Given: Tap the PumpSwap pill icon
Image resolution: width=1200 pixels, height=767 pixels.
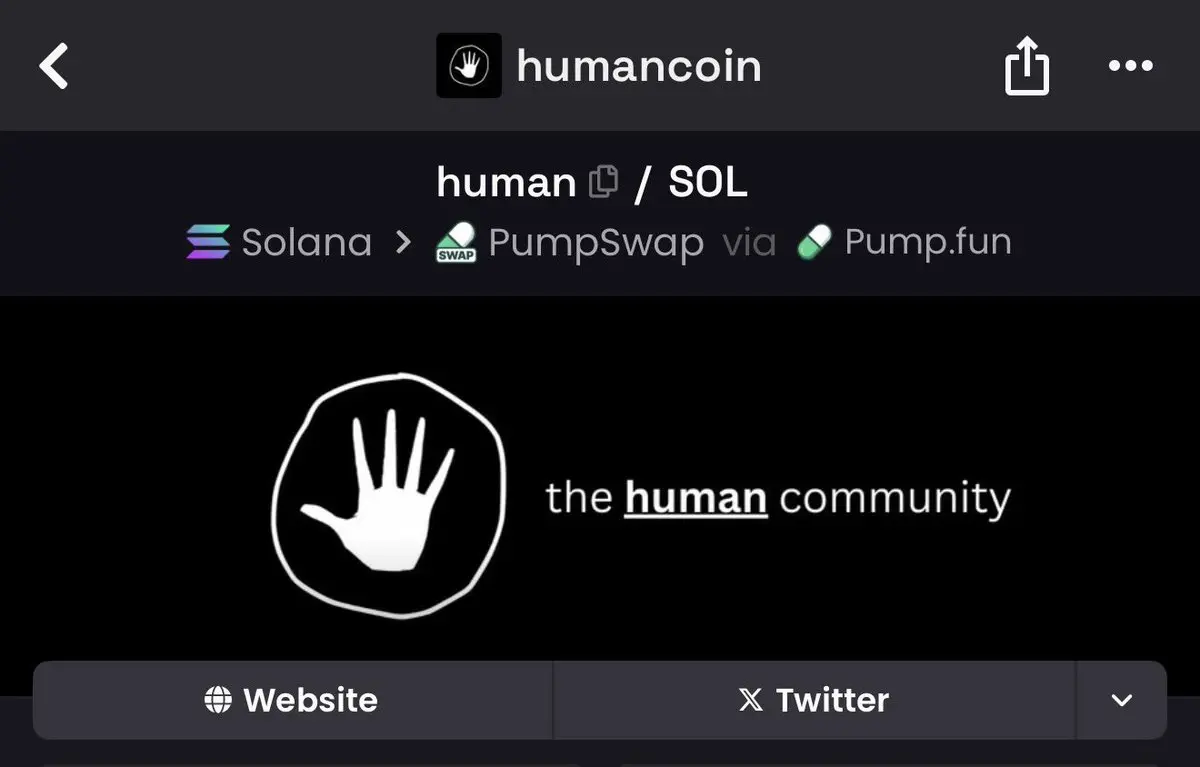Looking at the screenshot, I should tap(456, 242).
